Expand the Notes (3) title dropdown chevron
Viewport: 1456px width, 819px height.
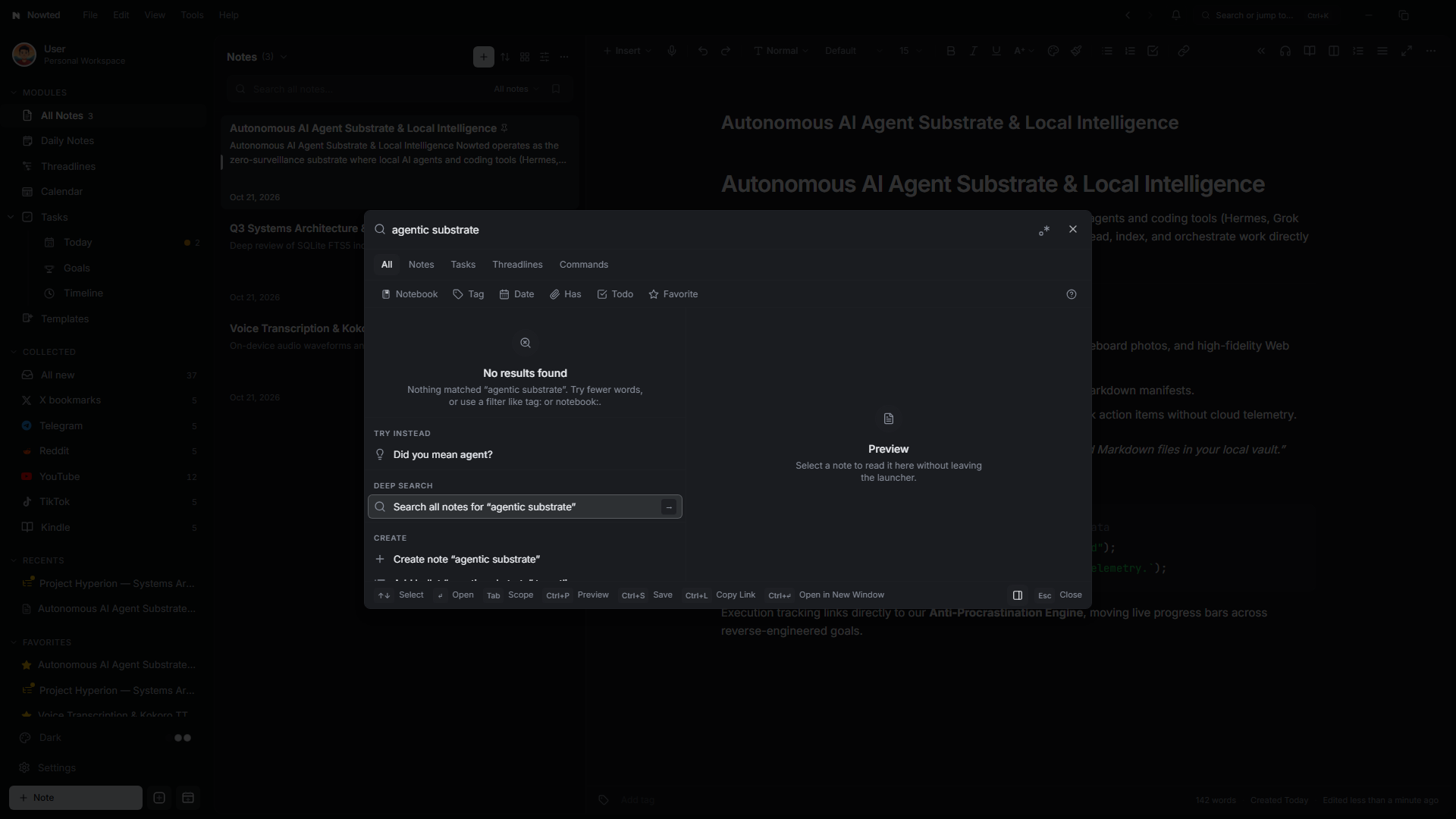point(284,57)
